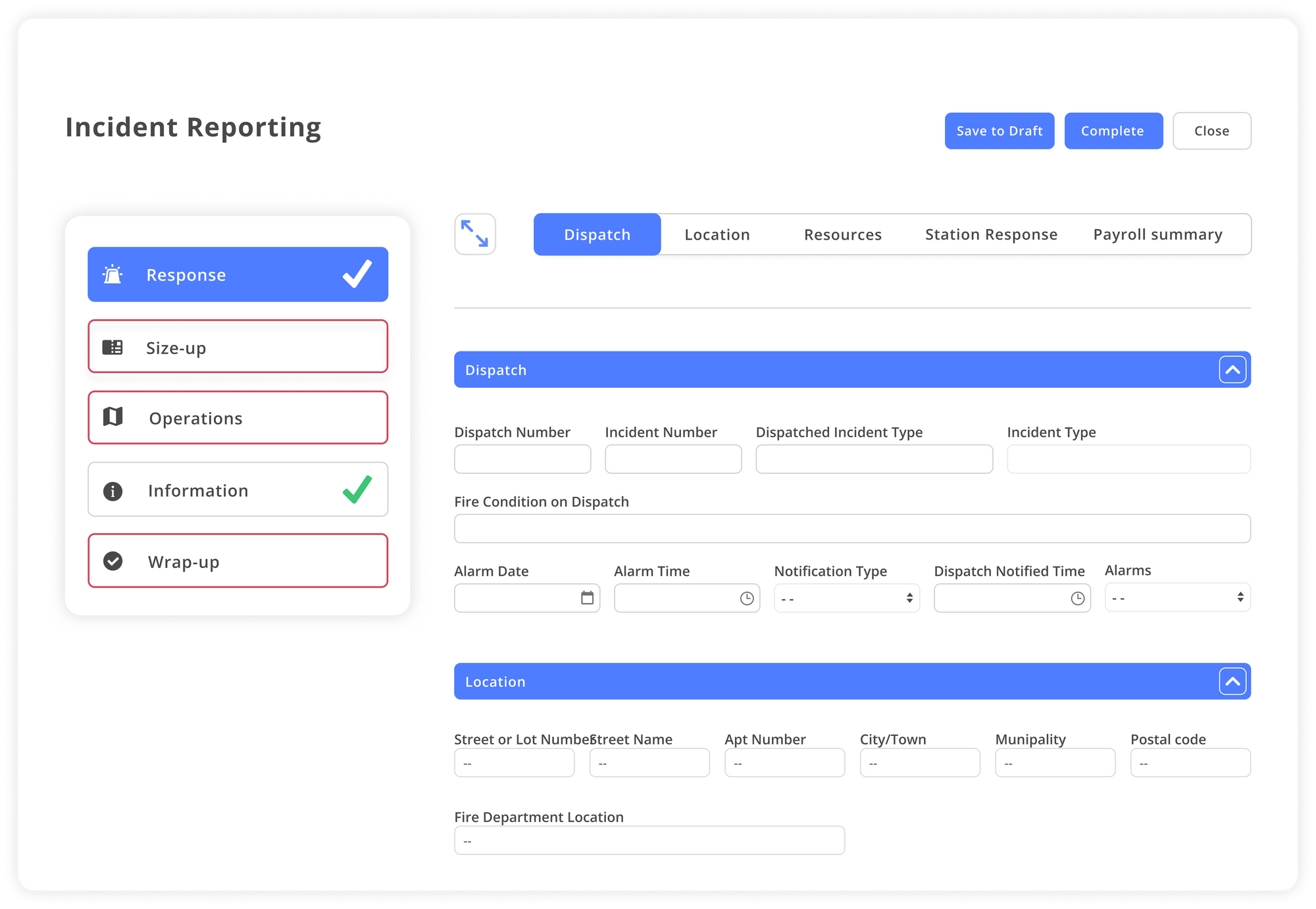Screen dimensions: 1316x909
Task: Click the Wrap-up circled checkmark icon
Action: (113, 561)
